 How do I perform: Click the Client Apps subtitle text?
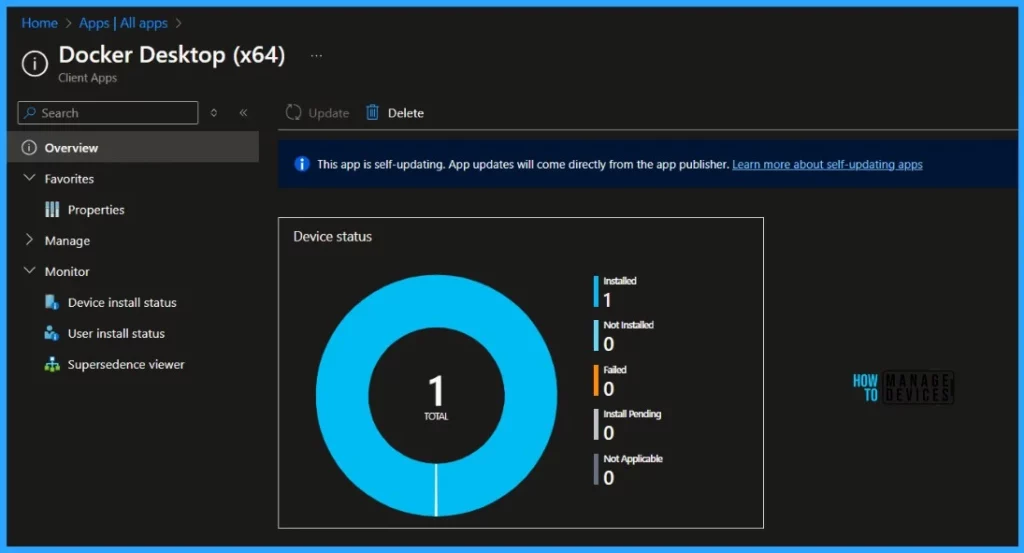[x=88, y=78]
